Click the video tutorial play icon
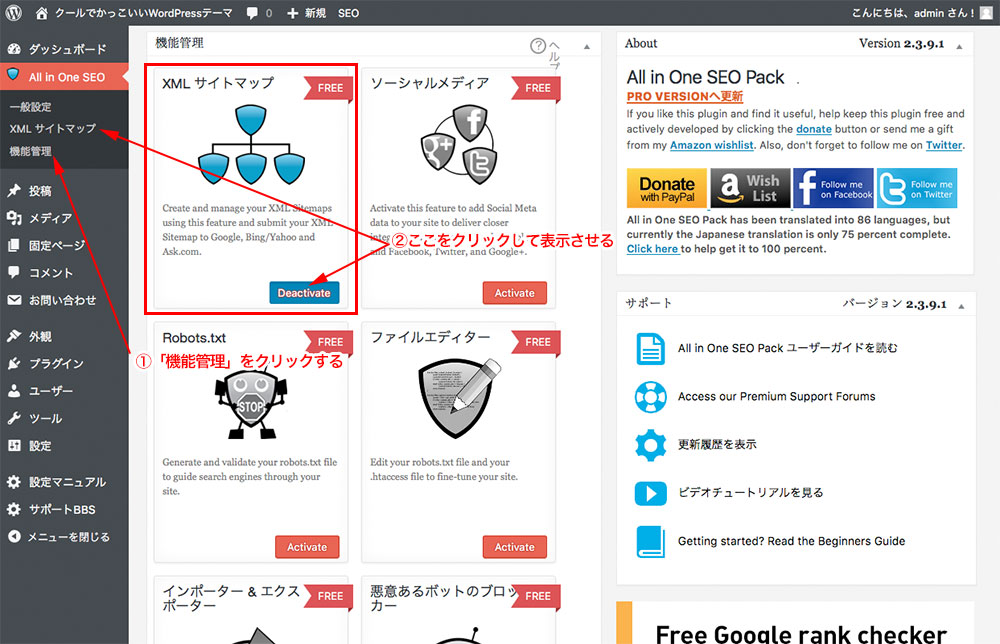This screenshot has height=644, width=1000. click(x=651, y=493)
